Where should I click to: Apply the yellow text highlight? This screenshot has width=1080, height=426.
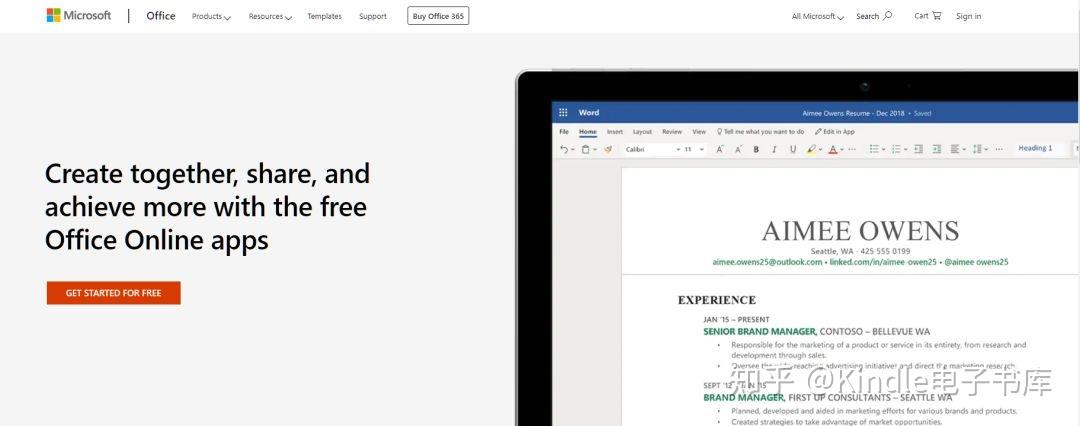(811, 149)
